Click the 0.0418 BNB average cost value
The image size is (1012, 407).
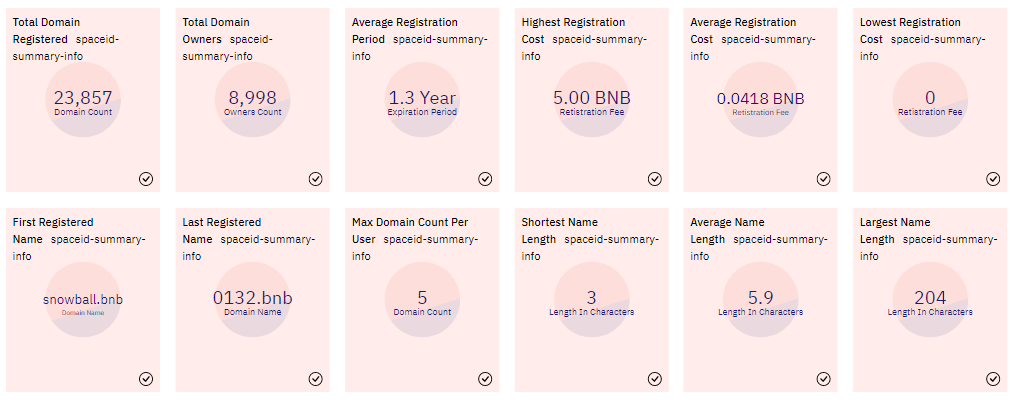[760, 99]
